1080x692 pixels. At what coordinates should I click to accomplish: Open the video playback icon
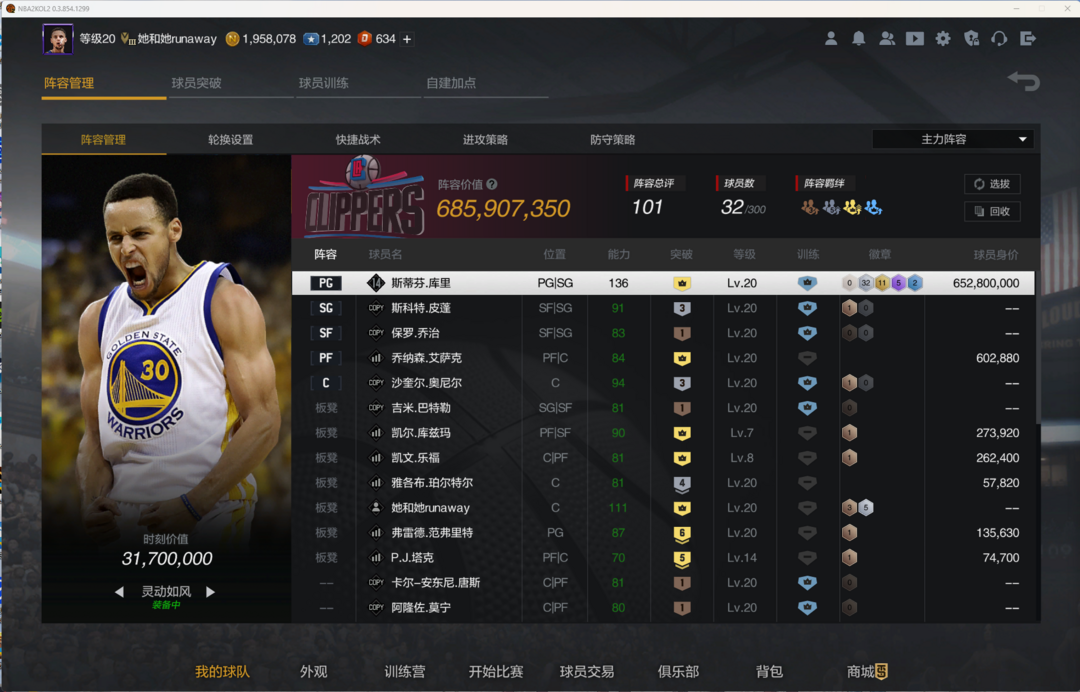tap(915, 39)
